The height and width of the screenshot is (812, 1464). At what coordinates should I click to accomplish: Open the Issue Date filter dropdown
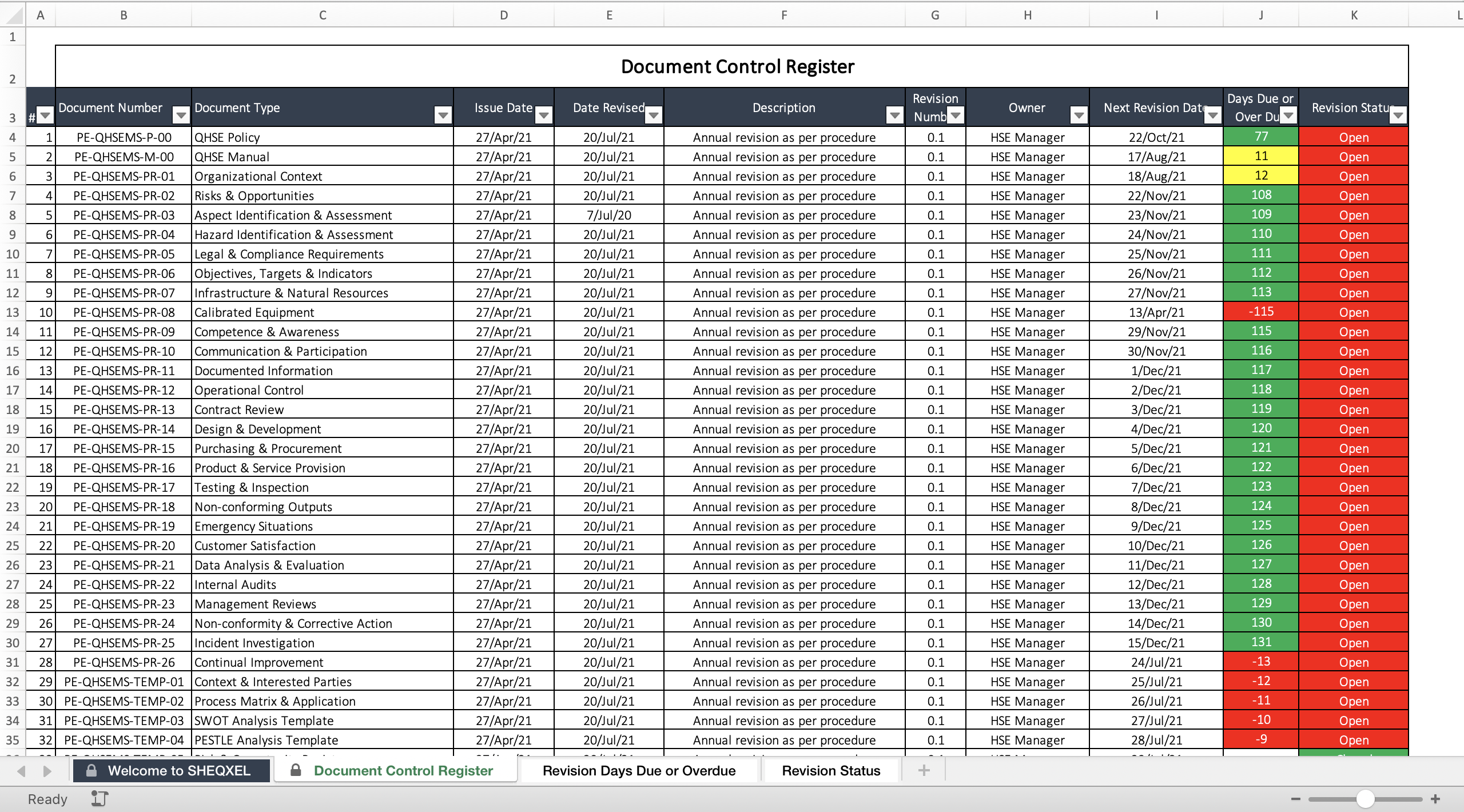[x=544, y=116]
